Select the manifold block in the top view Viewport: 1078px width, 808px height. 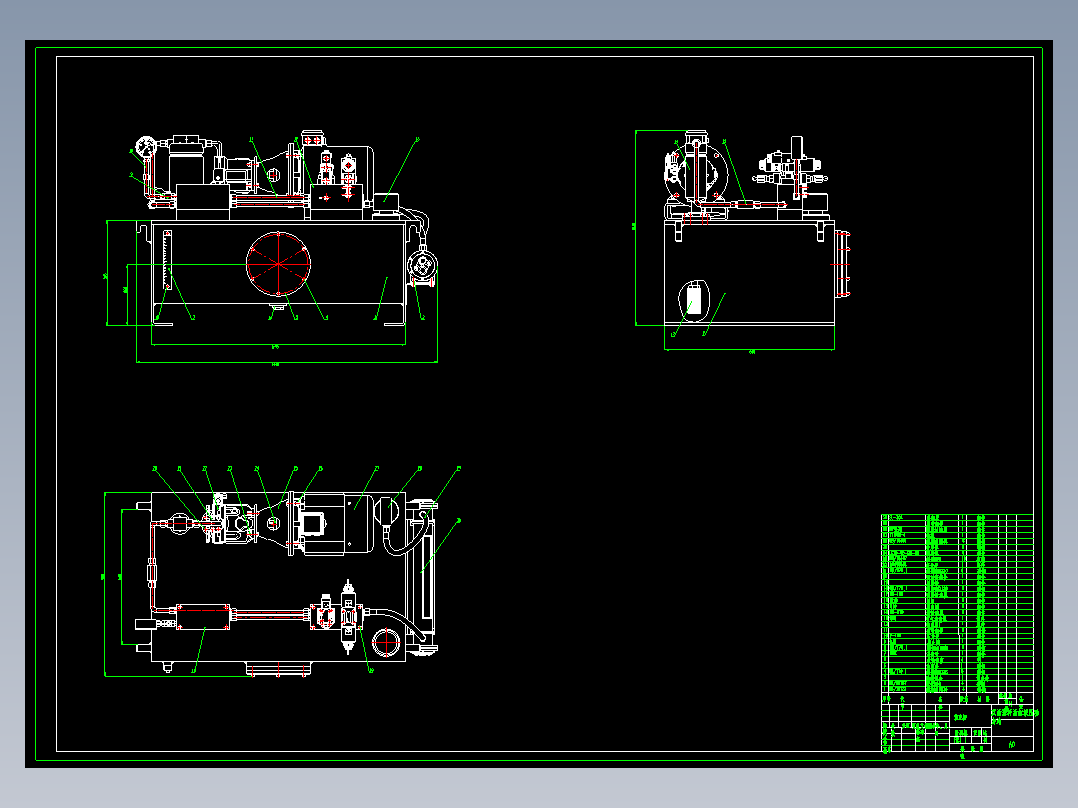tap(203, 617)
